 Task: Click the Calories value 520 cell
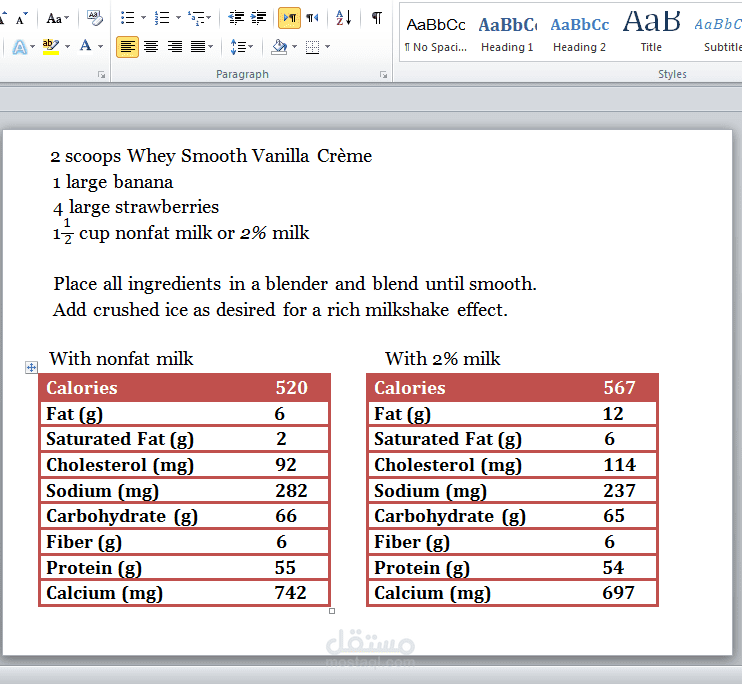292,388
